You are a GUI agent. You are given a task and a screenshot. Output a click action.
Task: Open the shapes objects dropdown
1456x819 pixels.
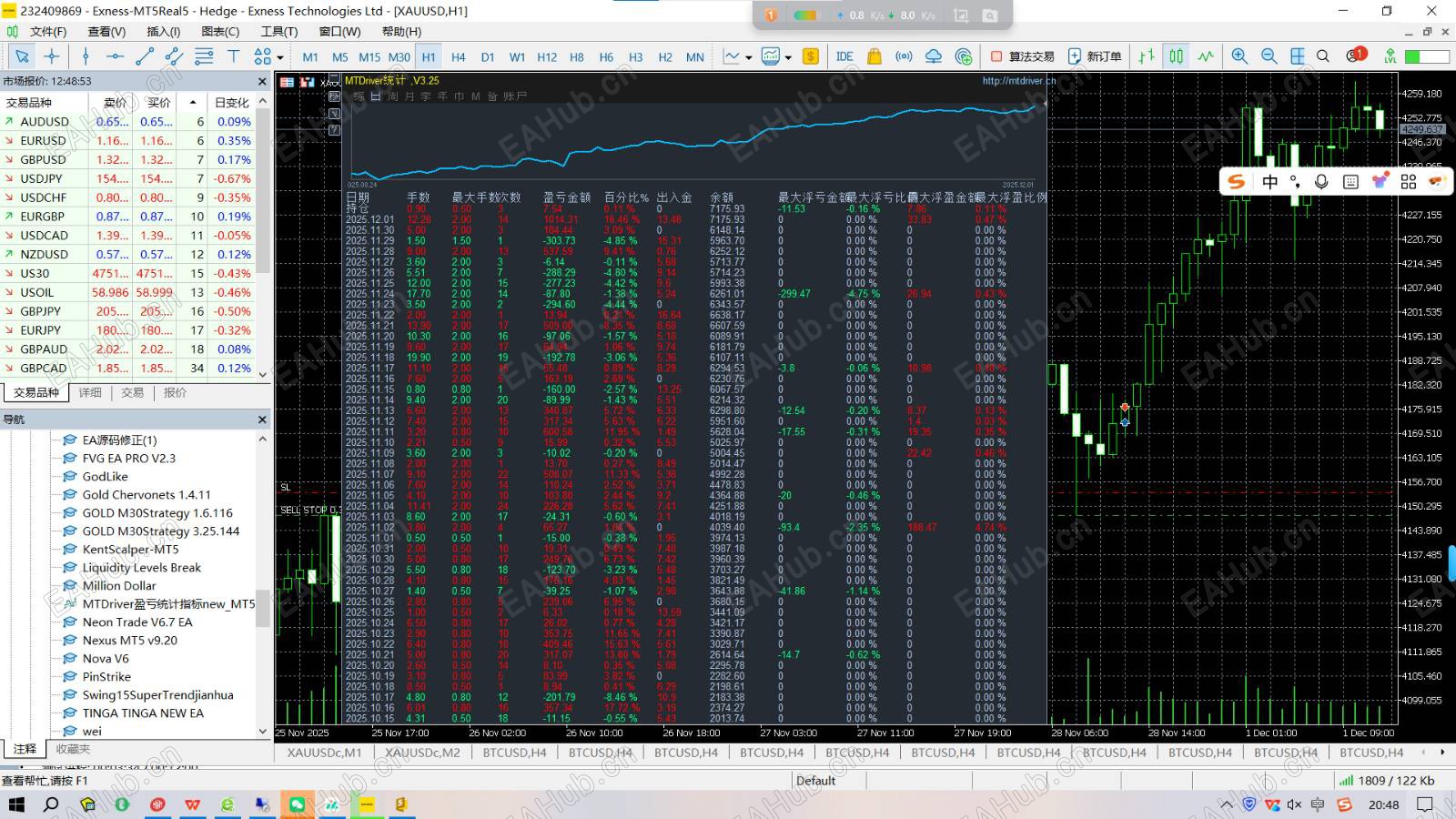click(x=268, y=56)
